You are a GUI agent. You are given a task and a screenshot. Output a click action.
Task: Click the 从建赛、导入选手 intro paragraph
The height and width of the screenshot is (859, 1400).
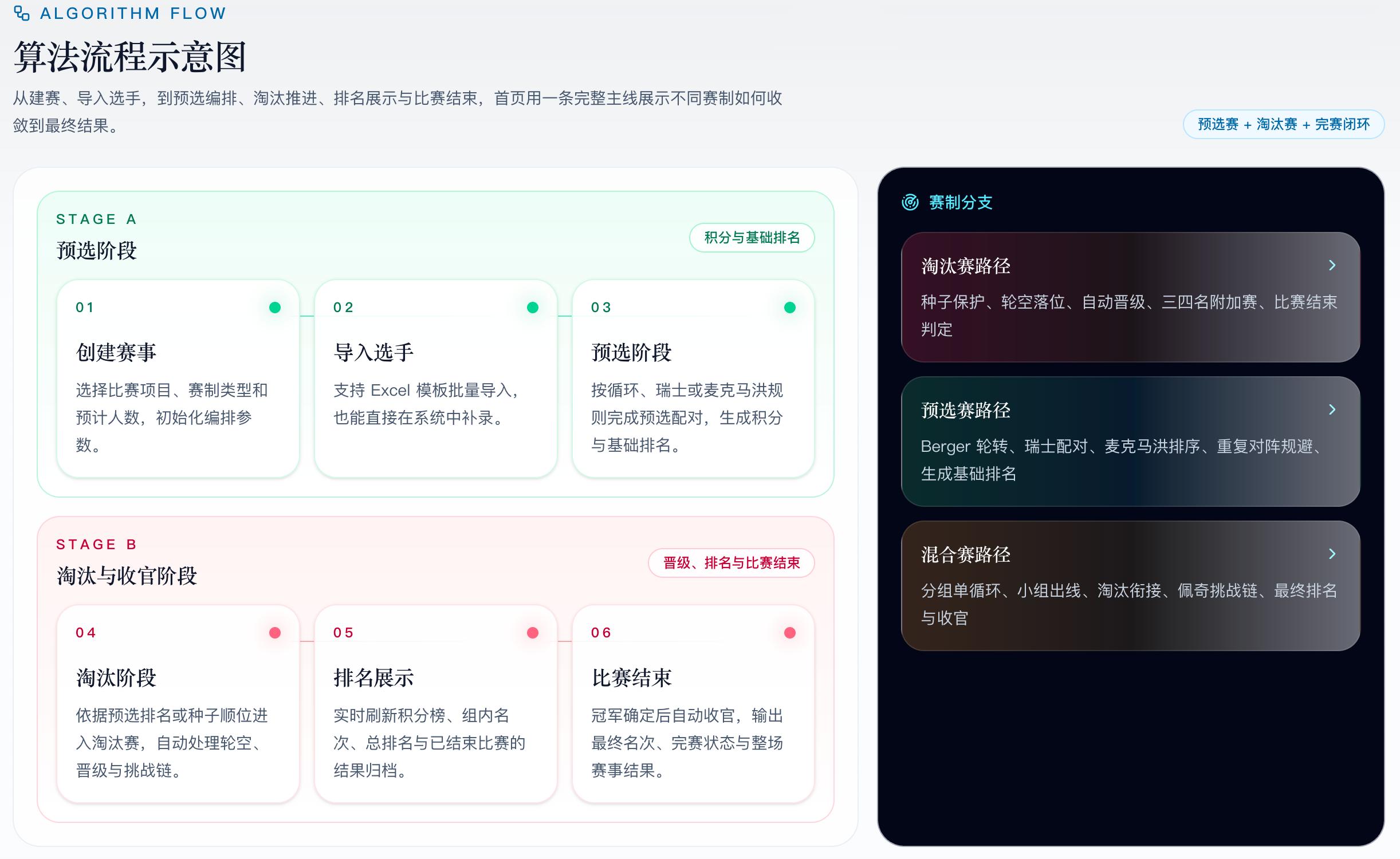(x=398, y=112)
